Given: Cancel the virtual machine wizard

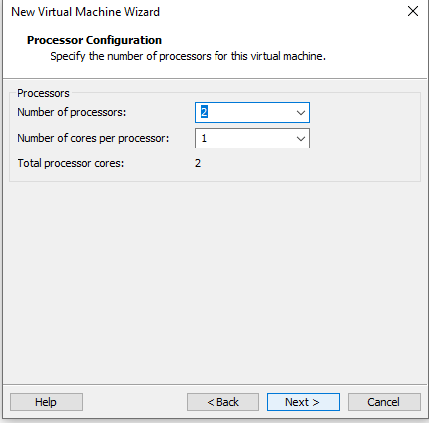Looking at the screenshot, I should click(384, 402).
